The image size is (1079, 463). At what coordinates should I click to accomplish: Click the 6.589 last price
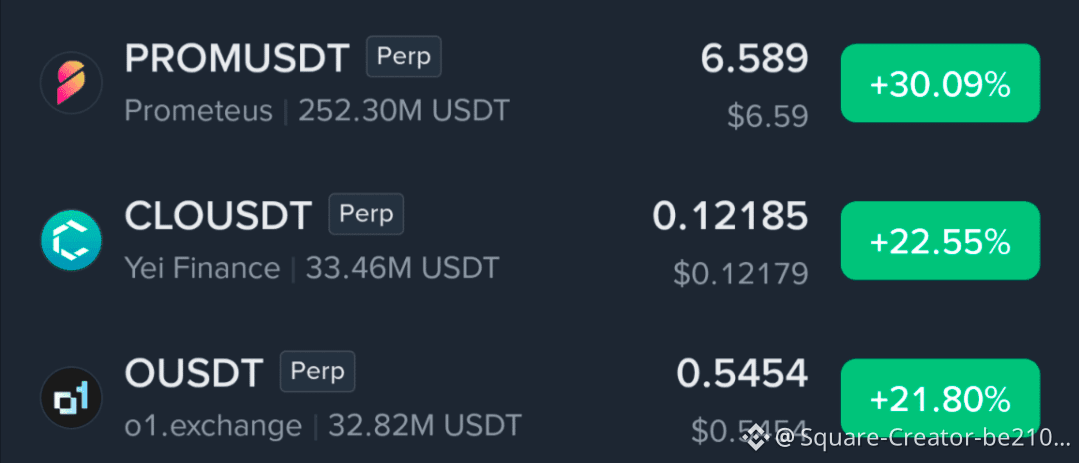(754, 58)
